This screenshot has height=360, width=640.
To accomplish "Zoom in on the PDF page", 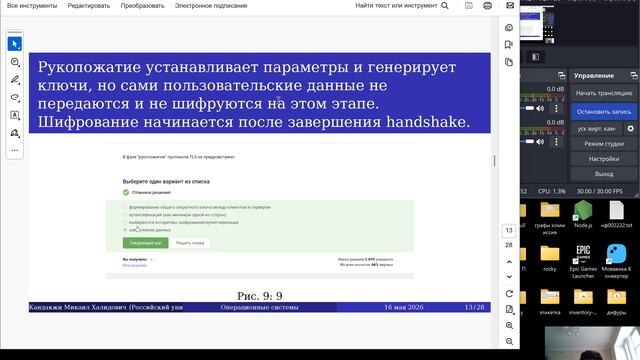I will (x=509, y=325).
